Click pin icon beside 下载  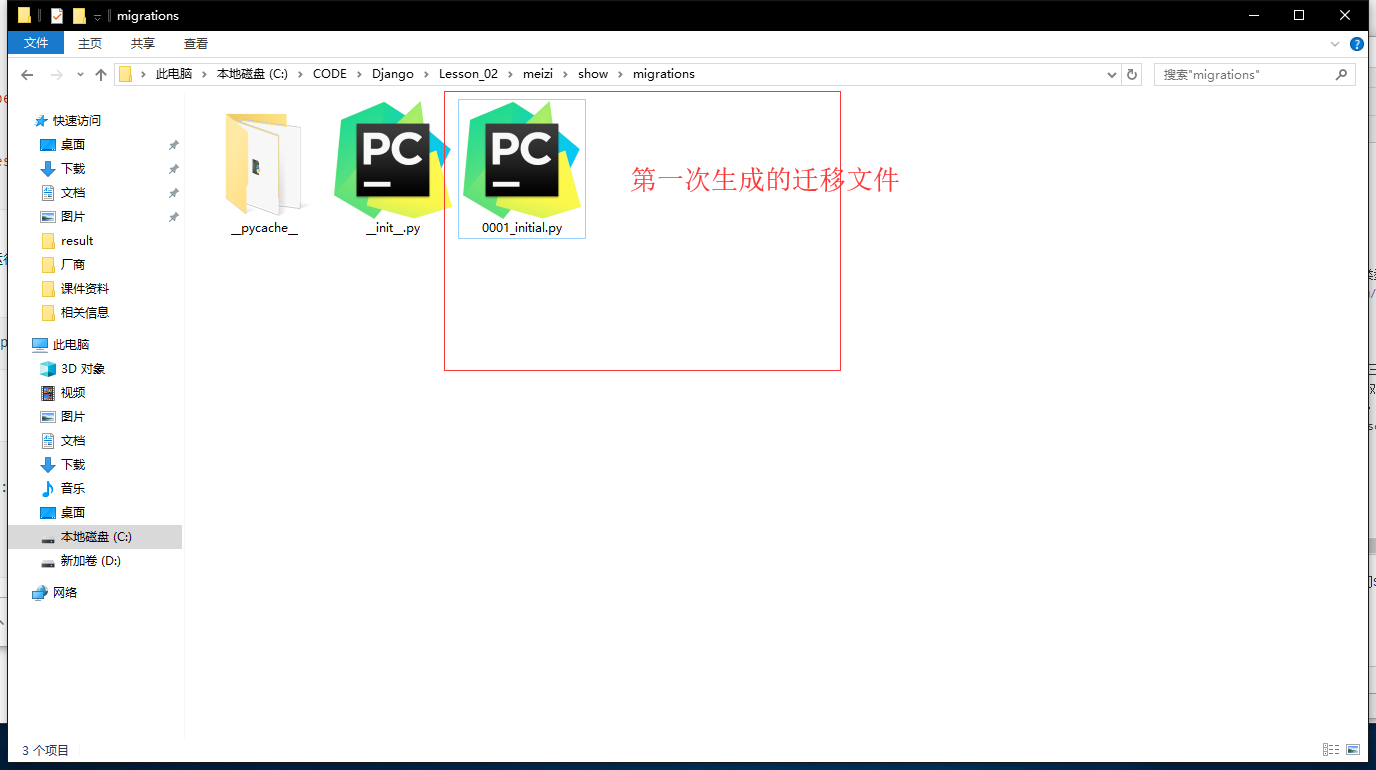(x=173, y=169)
